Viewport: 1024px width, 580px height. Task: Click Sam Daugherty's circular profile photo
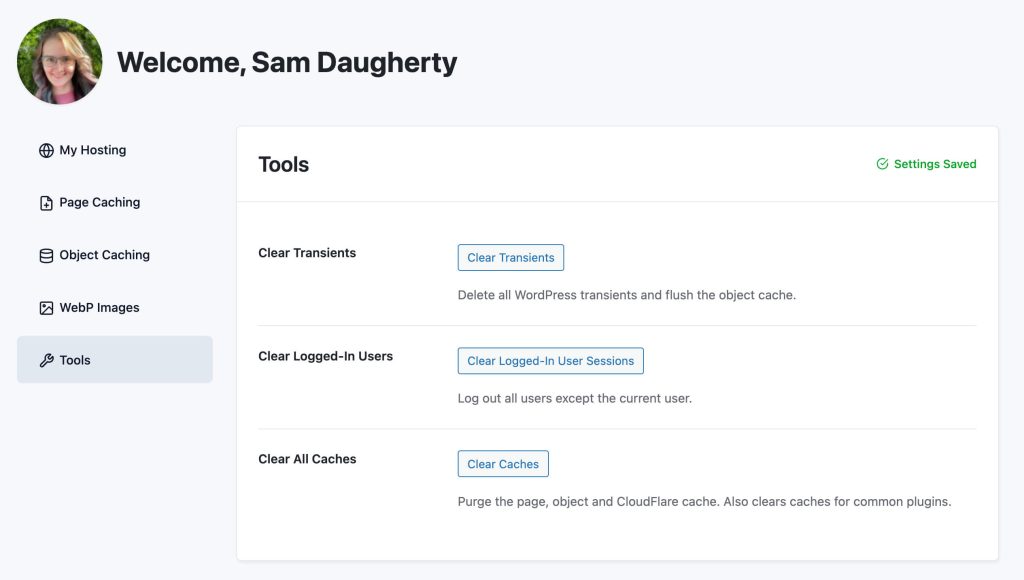pyautogui.click(x=59, y=61)
